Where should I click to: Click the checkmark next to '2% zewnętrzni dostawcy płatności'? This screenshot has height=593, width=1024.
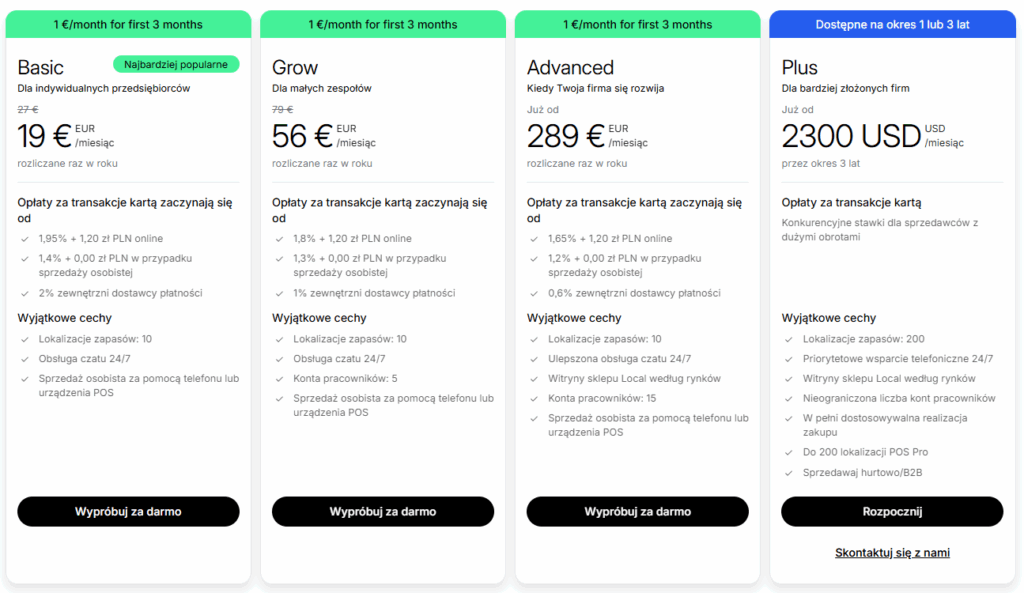point(24,294)
